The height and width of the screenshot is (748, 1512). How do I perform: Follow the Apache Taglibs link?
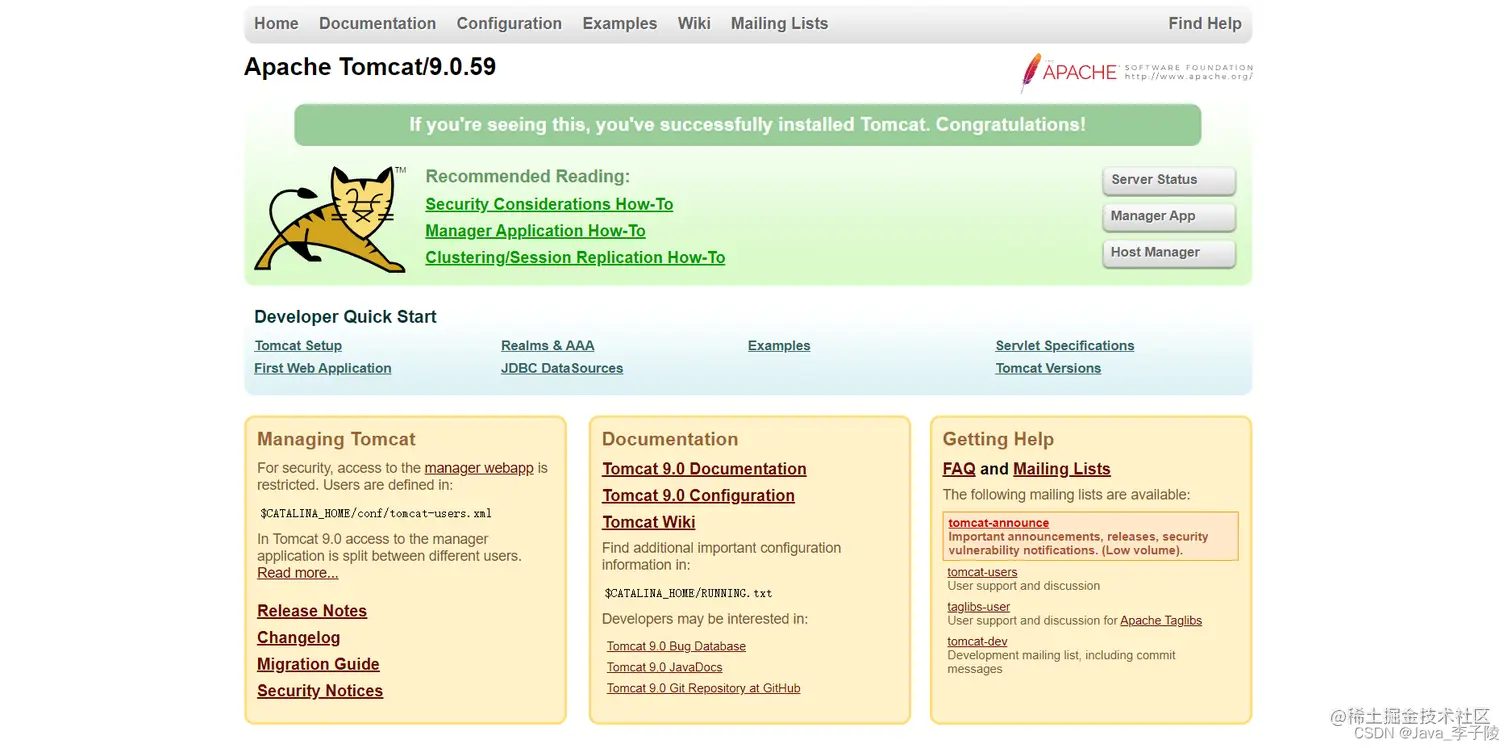(x=1161, y=621)
